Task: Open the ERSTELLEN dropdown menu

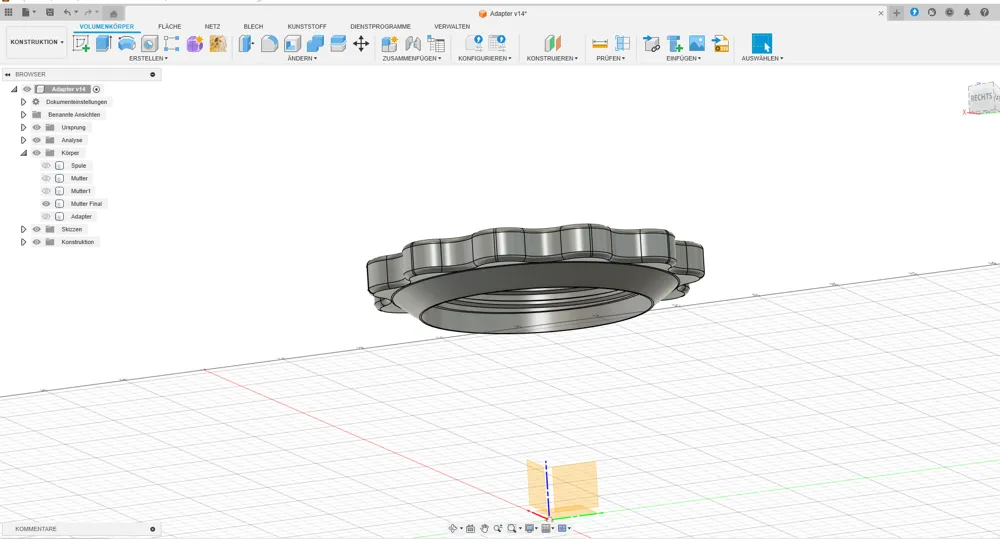Action: coord(148,58)
